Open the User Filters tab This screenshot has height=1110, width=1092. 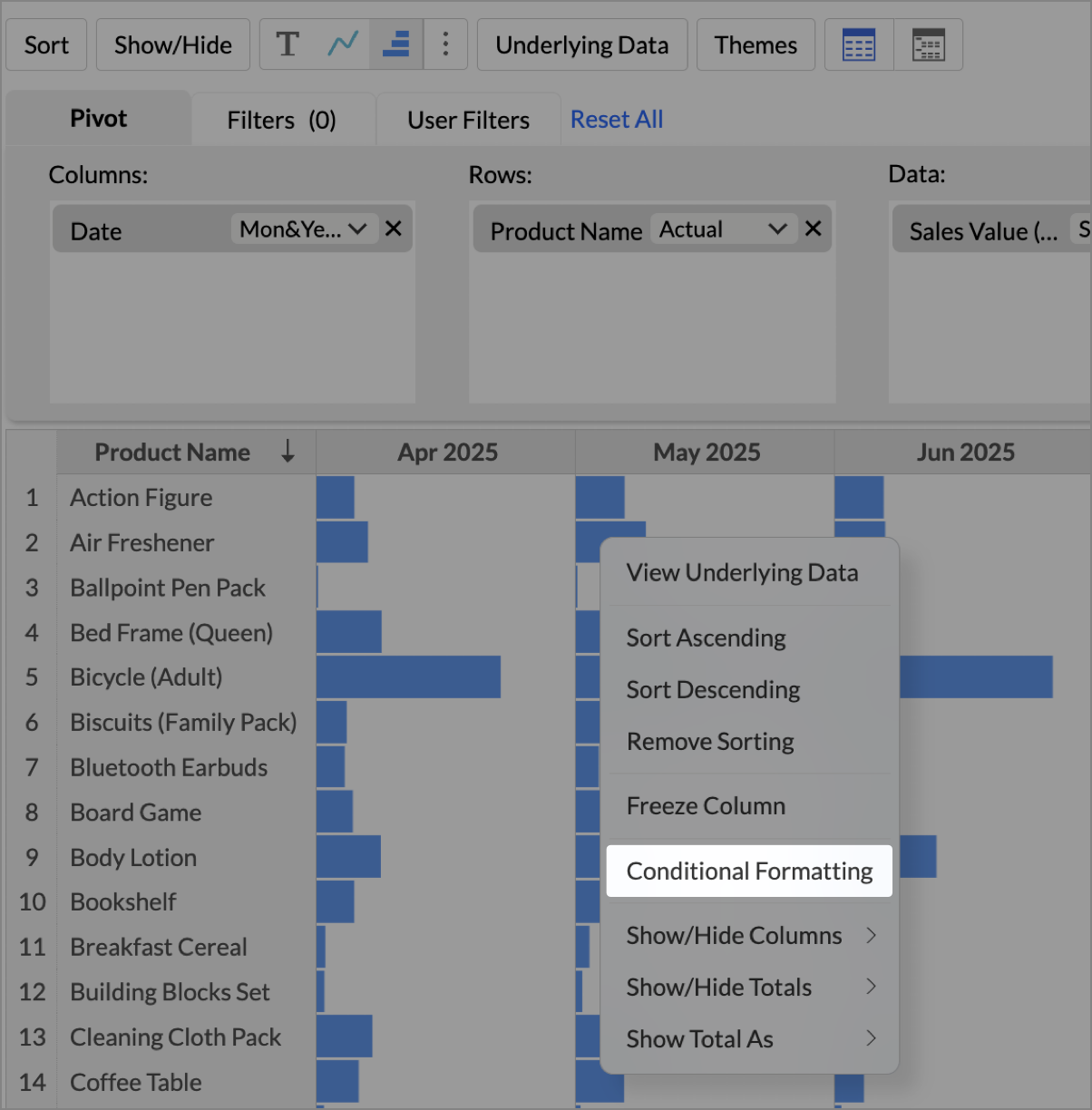(x=468, y=120)
